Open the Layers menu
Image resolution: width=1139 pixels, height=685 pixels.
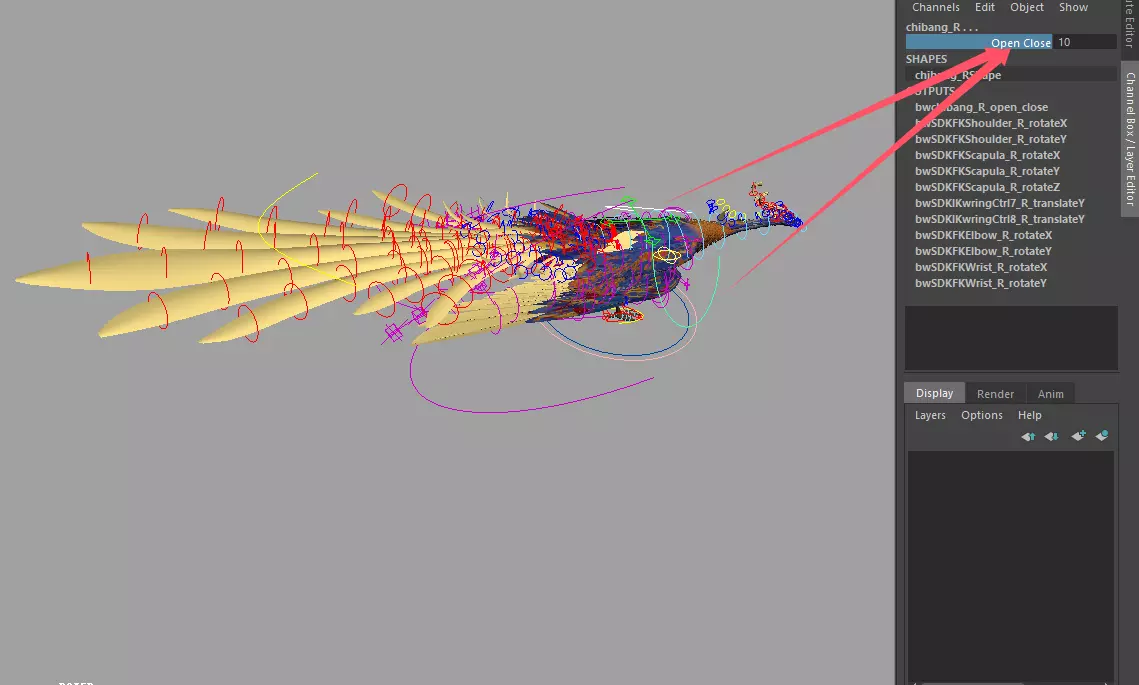click(930, 416)
